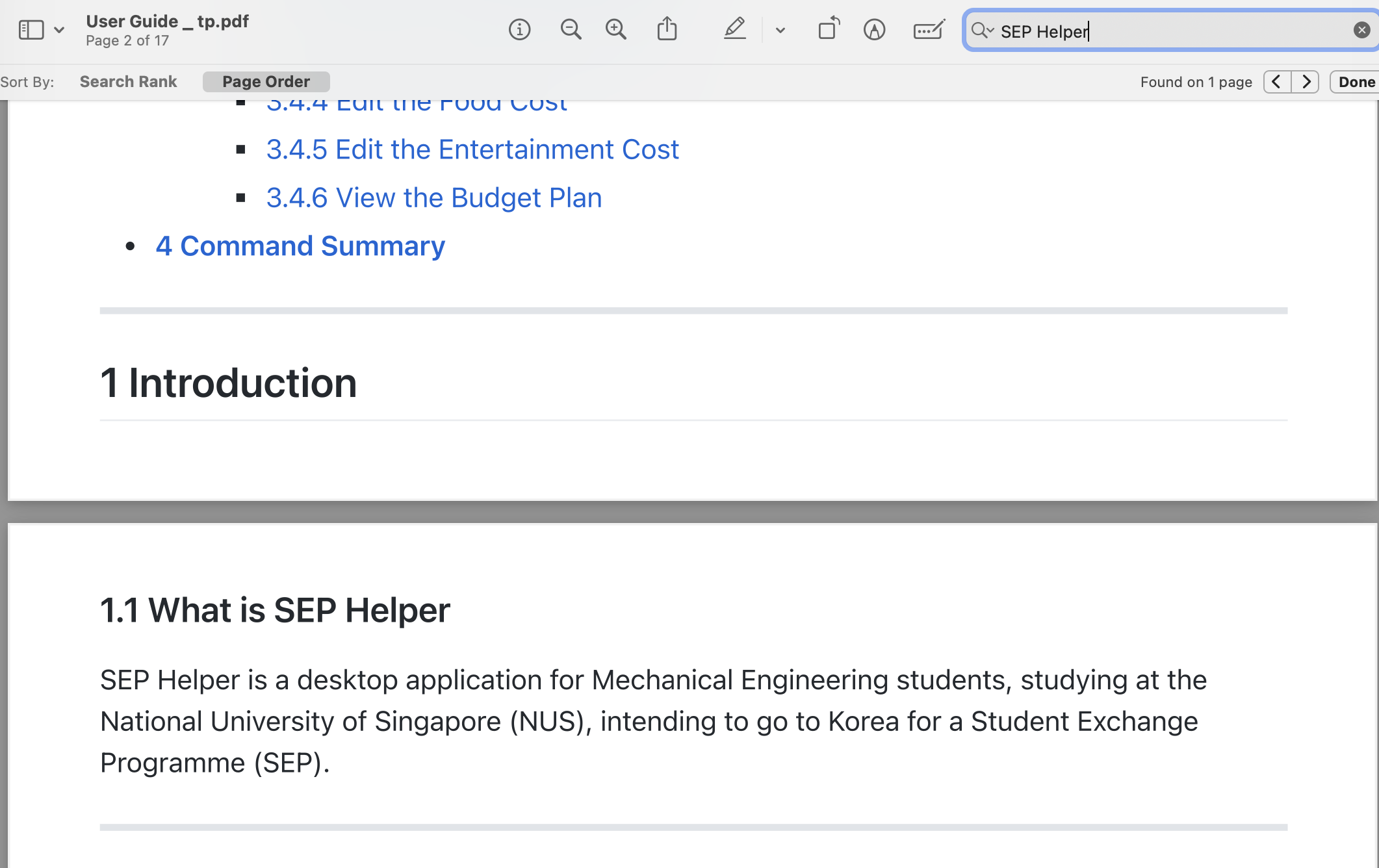This screenshot has width=1379, height=868.
Task: Select the Highlight pen tool
Action: point(734,30)
